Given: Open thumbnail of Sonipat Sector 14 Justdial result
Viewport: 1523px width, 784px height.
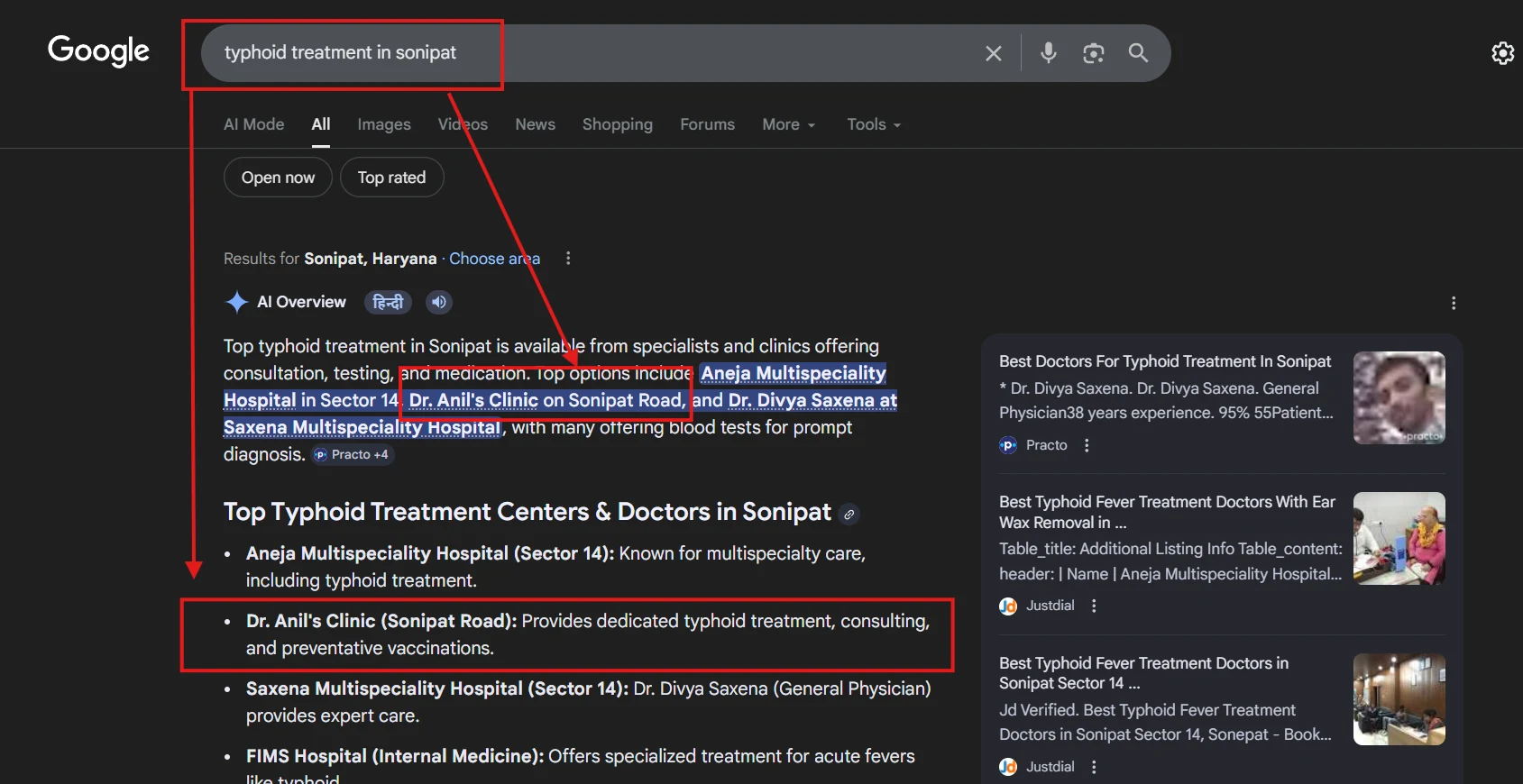Looking at the screenshot, I should coord(1399,699).
